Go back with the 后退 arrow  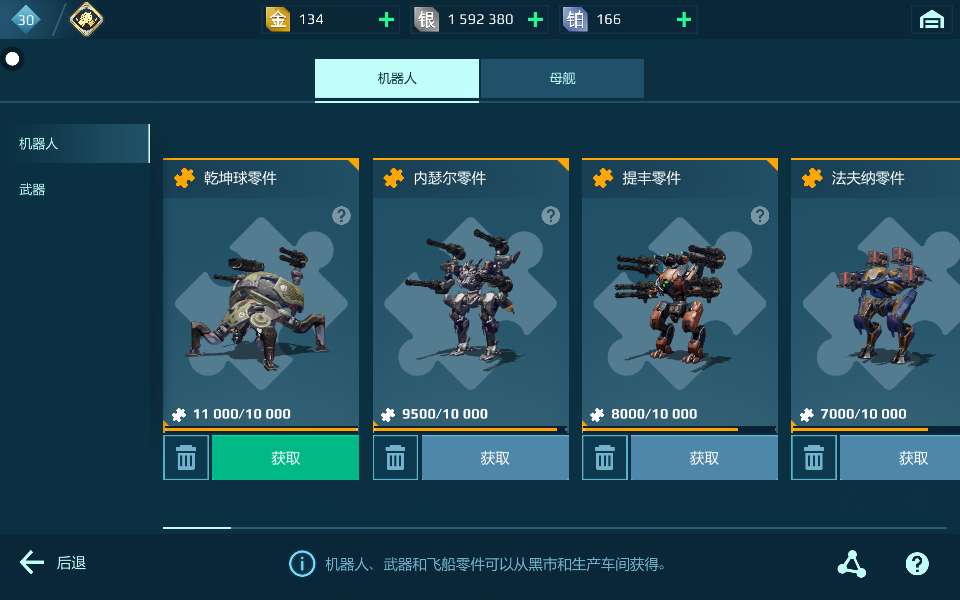coord(53,563)
